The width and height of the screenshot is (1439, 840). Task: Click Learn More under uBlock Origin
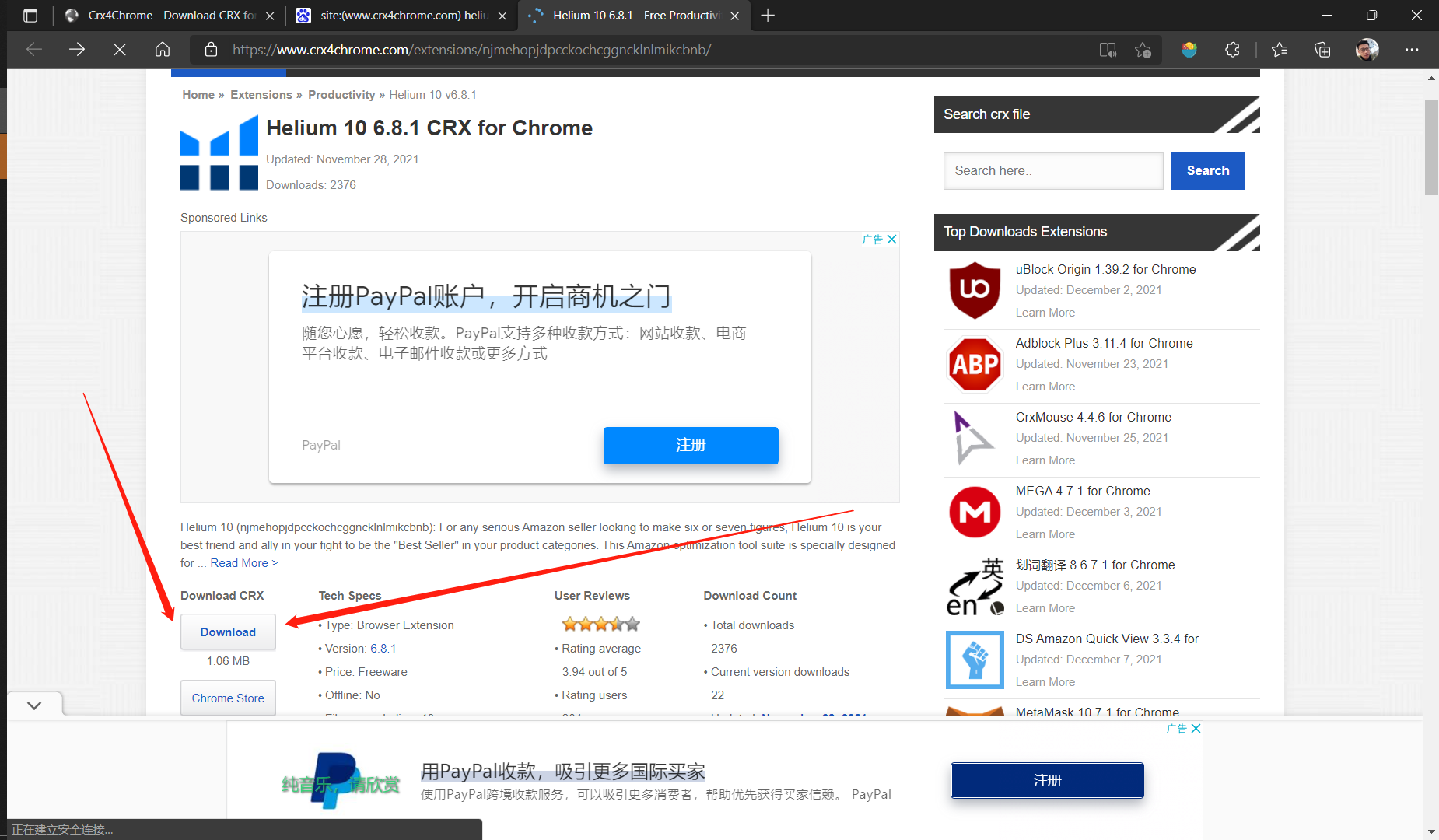1045,313
